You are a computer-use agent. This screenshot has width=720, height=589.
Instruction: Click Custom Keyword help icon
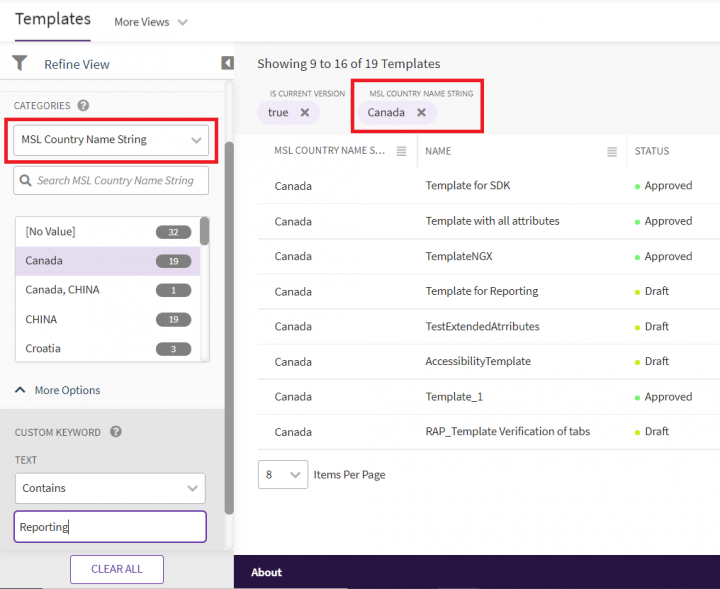point(116,432)
